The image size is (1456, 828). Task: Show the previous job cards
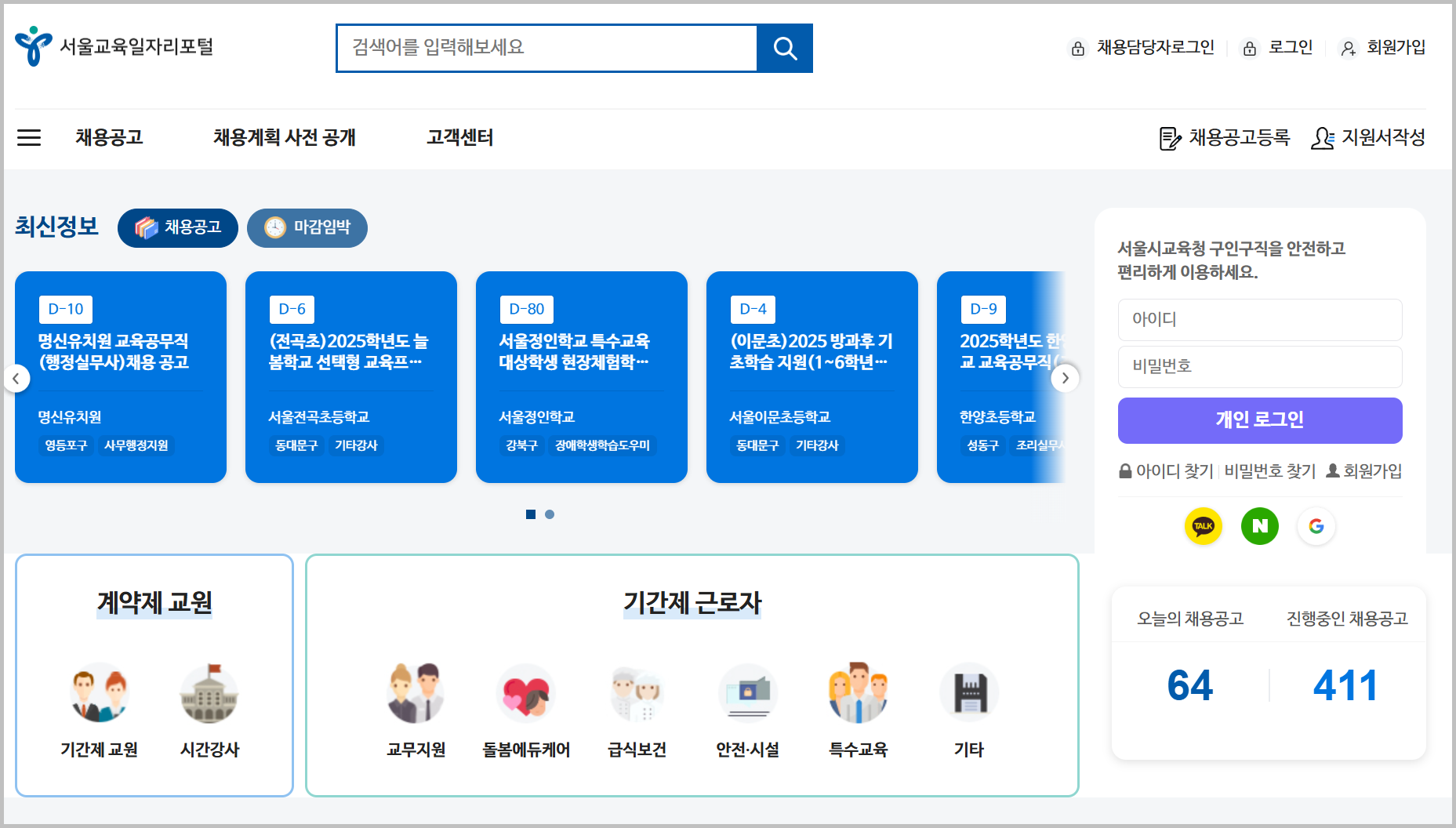16,379
